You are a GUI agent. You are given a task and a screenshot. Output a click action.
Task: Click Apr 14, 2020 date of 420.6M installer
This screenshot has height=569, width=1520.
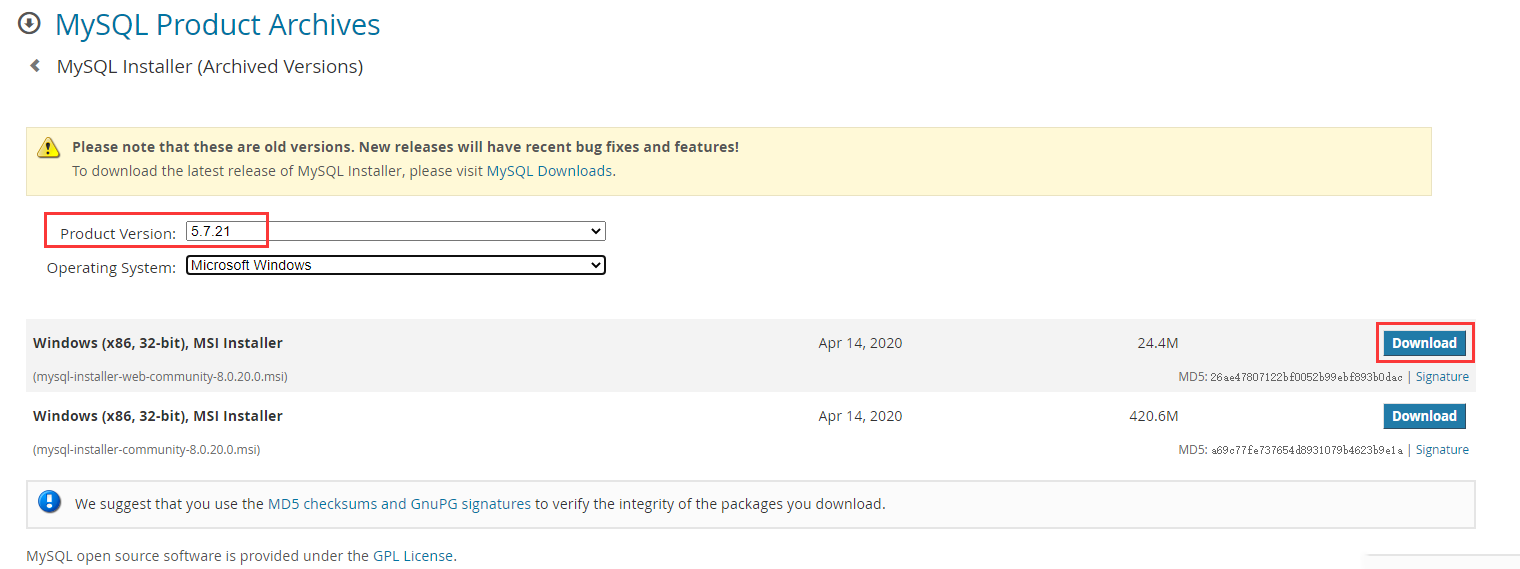click(x=860, y=416)
